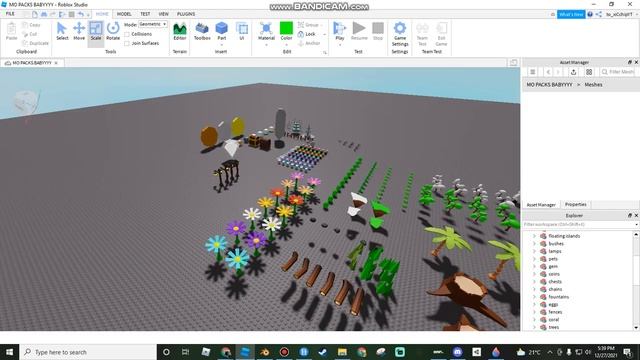
Task: Click the Duplicate button
Action: [36, 43]
